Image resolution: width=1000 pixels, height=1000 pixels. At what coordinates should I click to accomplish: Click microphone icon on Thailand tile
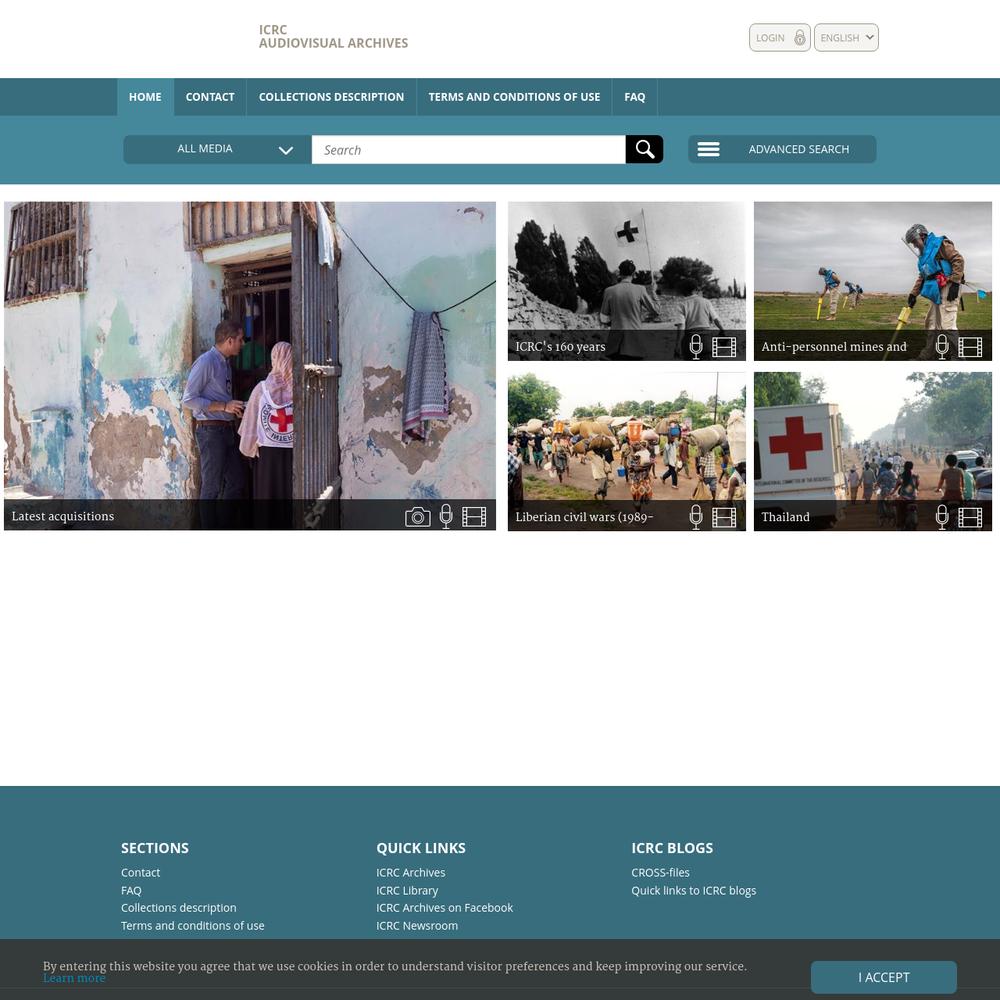pyautogui.click(x=942, y=517)
